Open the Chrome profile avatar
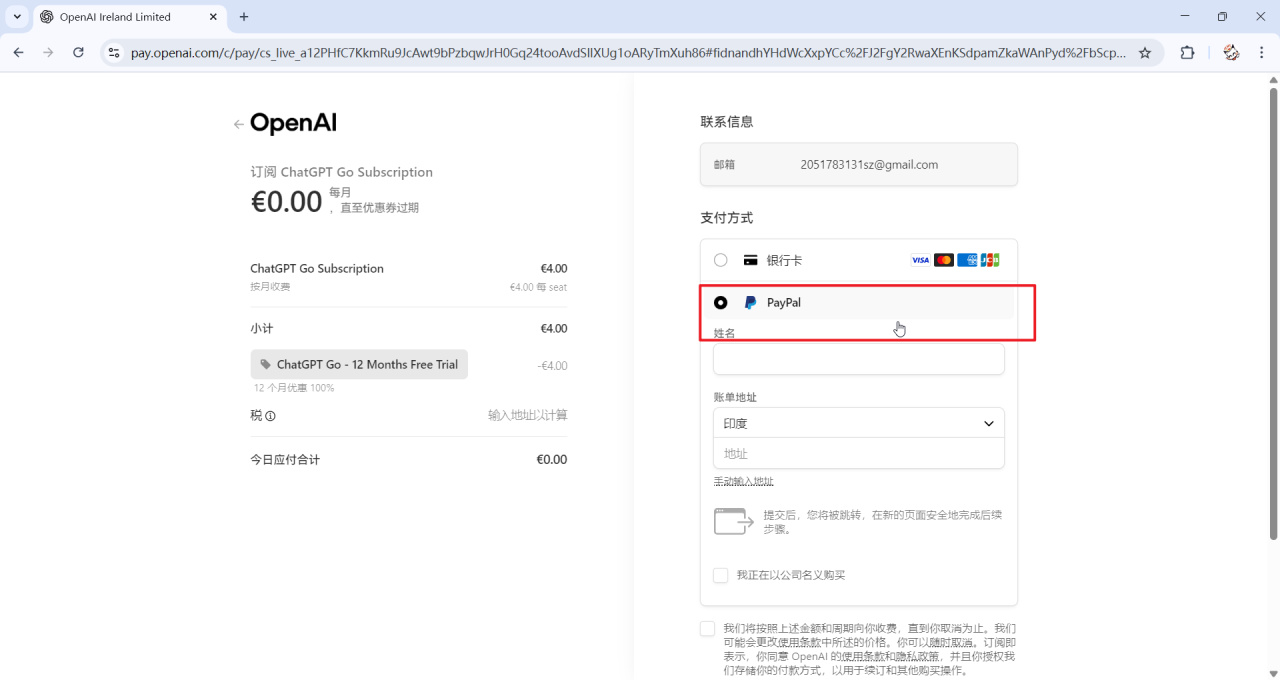 coord(1231,53)
